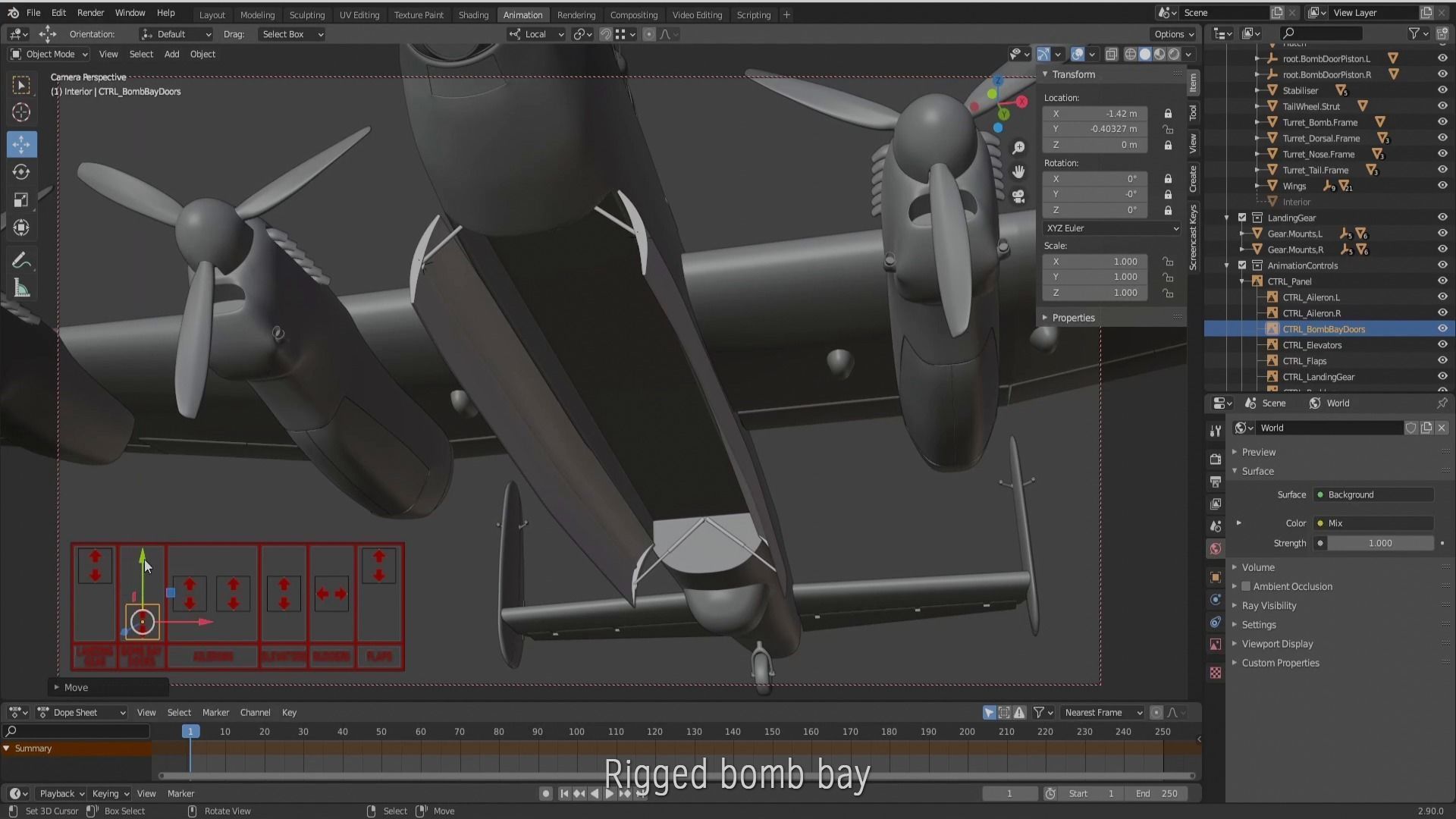Open XYZ Euler rotation mode dropdown
This screenshot has width=1456, height=819.
[x=1112, y=228]
